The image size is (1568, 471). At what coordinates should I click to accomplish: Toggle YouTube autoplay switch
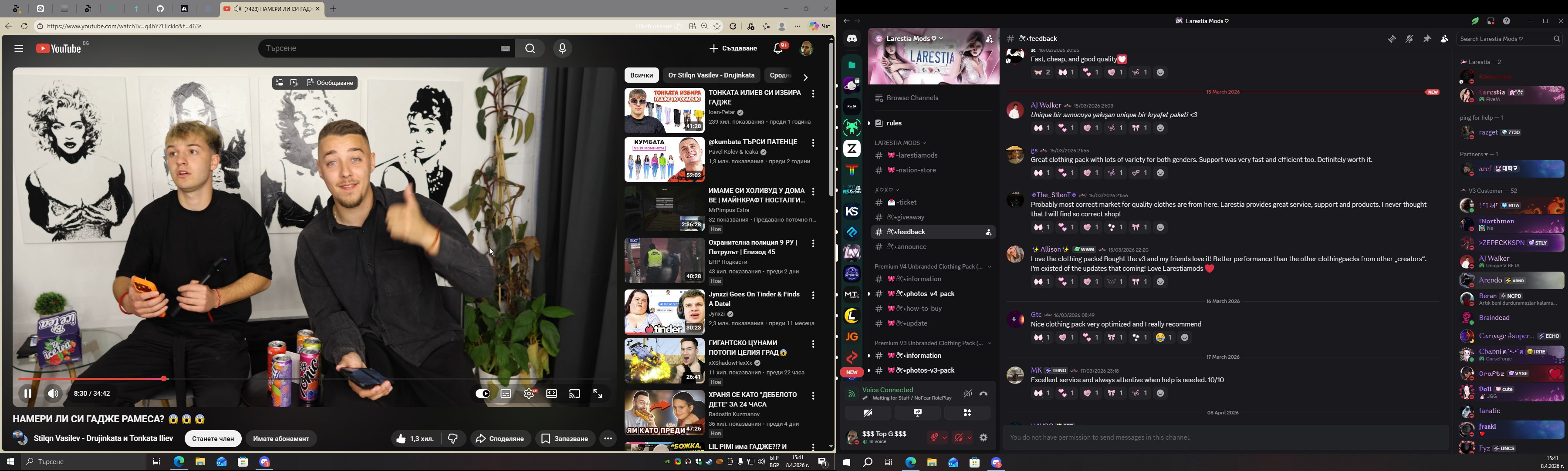tap(483, 394)
